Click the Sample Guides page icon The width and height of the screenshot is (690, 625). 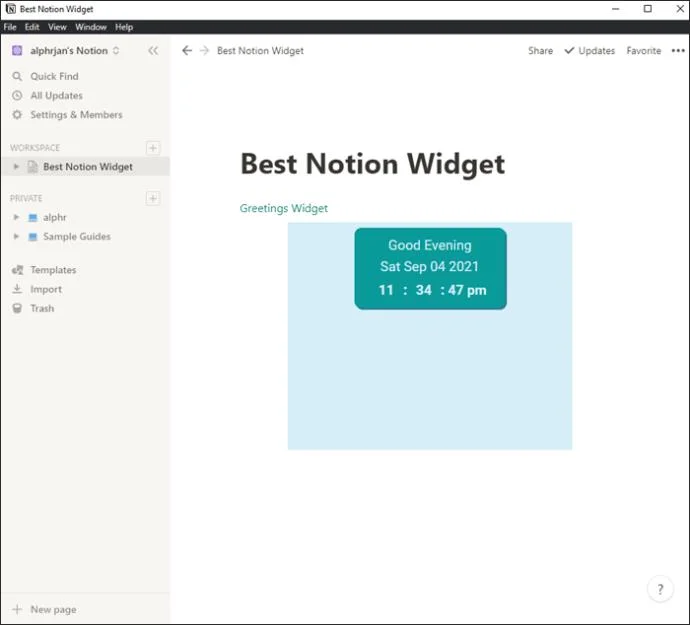click(x=33, y=237)
